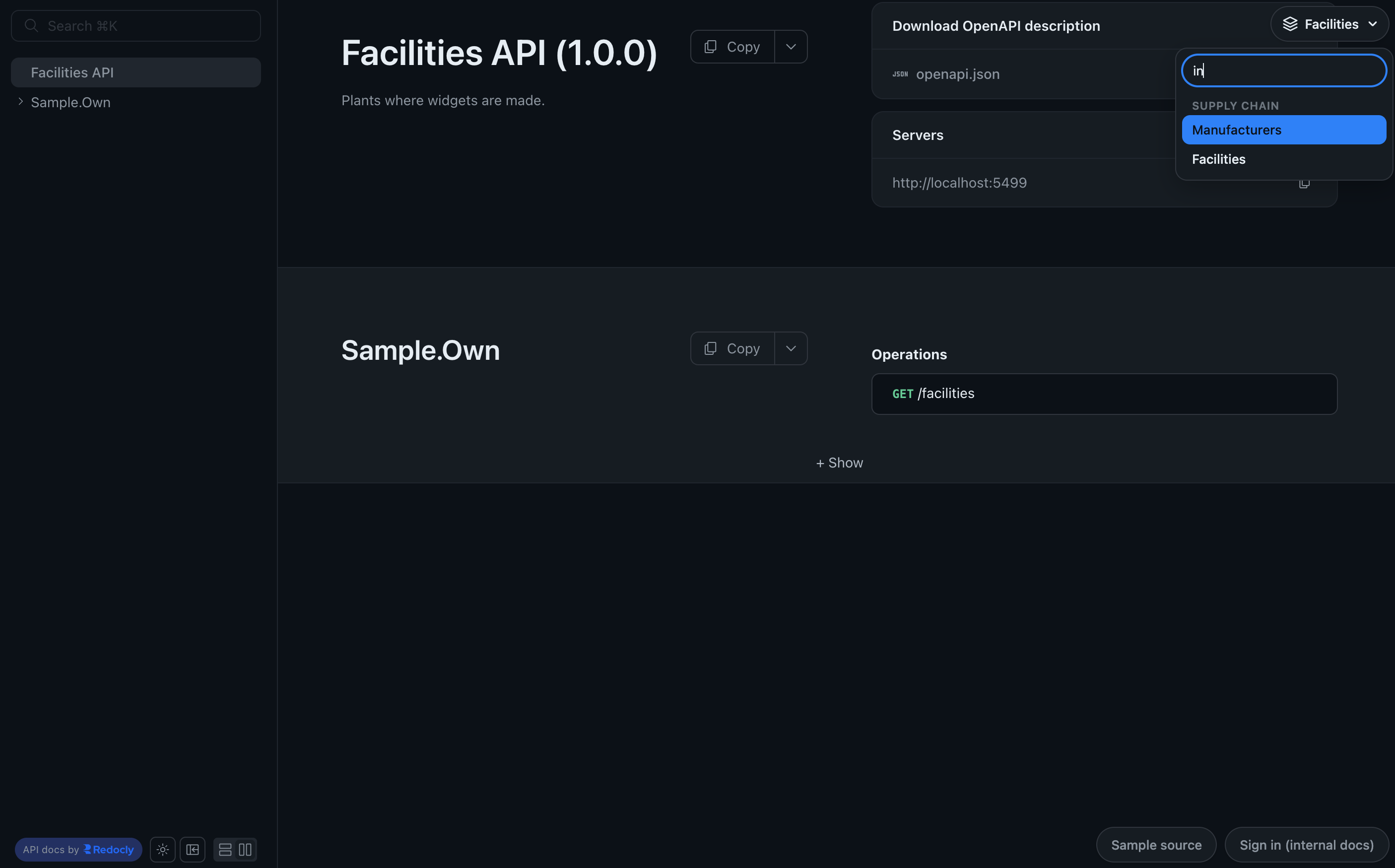Image resolution: width=1395 pixels, height=868 pixels.
Task: Copy the Sample.Own section
Action: 732,348
